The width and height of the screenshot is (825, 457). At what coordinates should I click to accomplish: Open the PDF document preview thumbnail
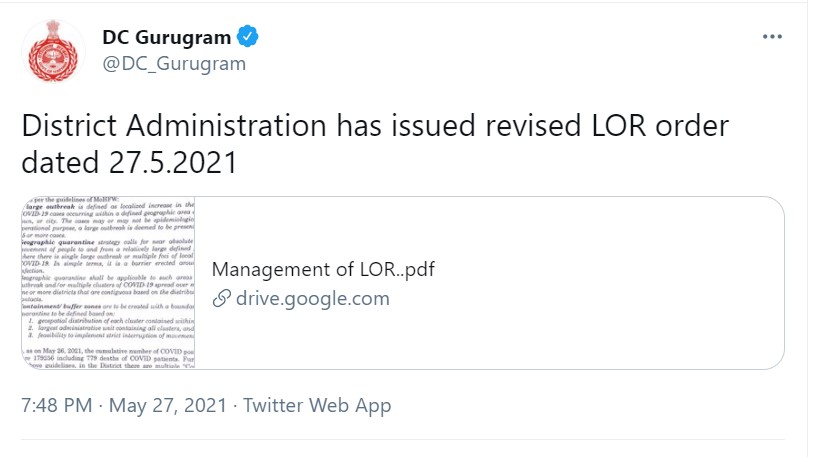coord(109,283)
